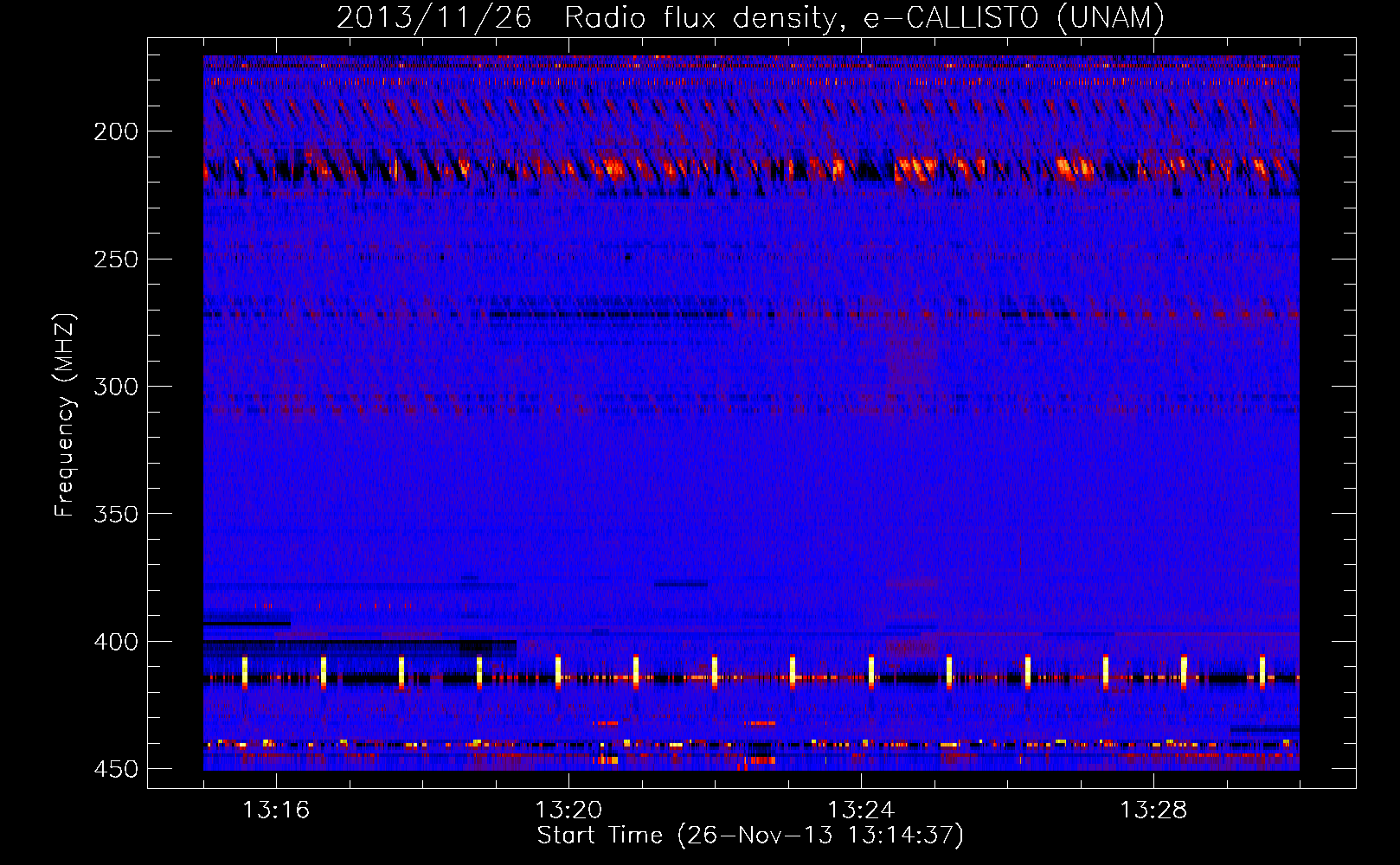Click the 13:24 time tick label
This screenshot has height=865, width=1400.
[x=861, y=811]
